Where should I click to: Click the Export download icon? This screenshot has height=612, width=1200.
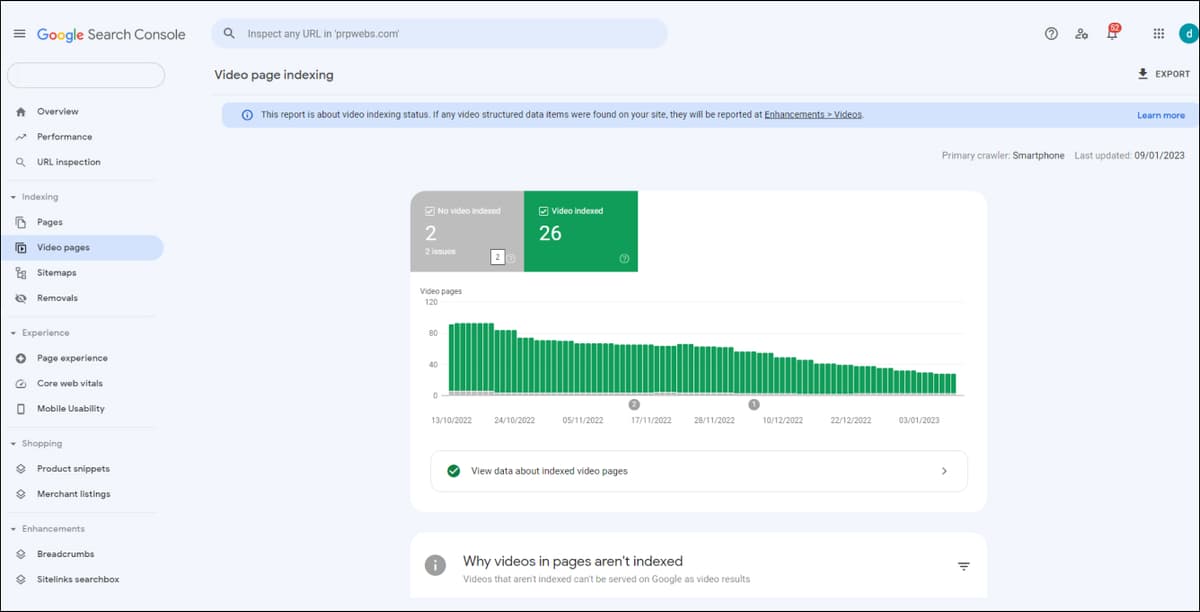click(1143, 74)
